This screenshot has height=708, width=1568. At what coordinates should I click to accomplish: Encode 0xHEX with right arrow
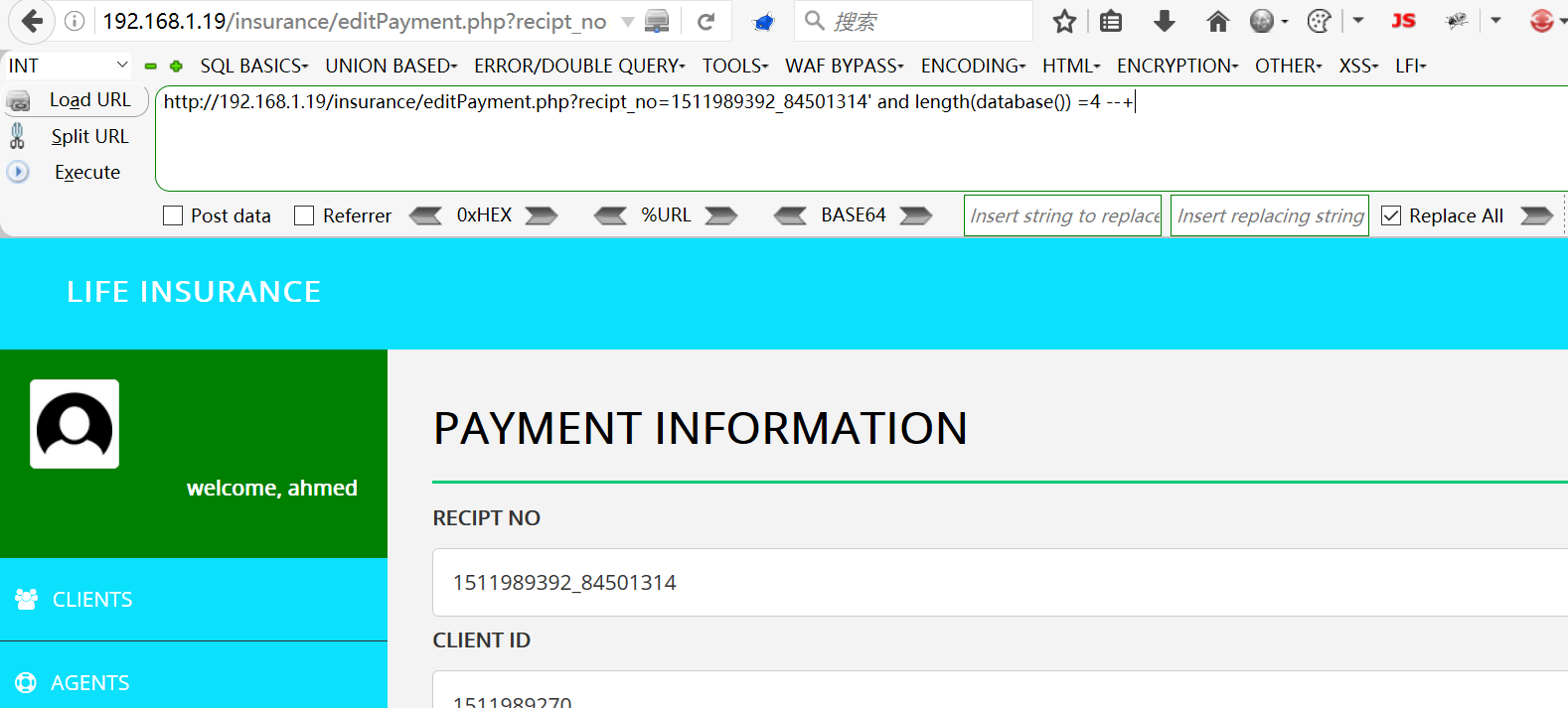coord(542,215)
